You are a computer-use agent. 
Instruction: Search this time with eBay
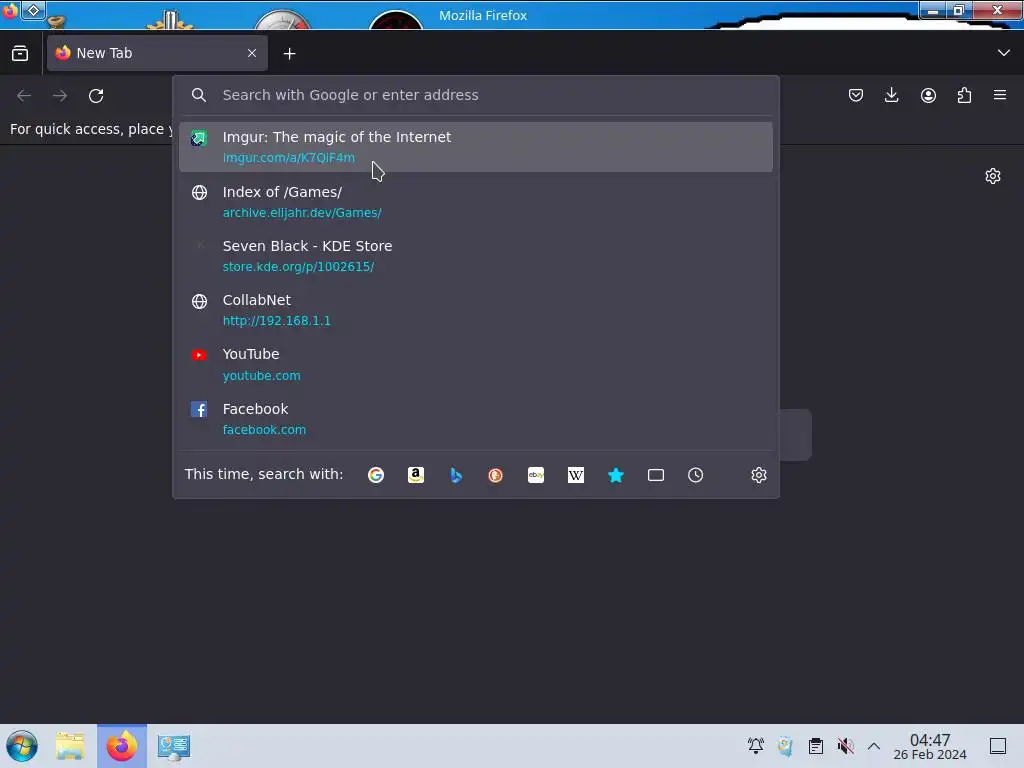point(536,475)
